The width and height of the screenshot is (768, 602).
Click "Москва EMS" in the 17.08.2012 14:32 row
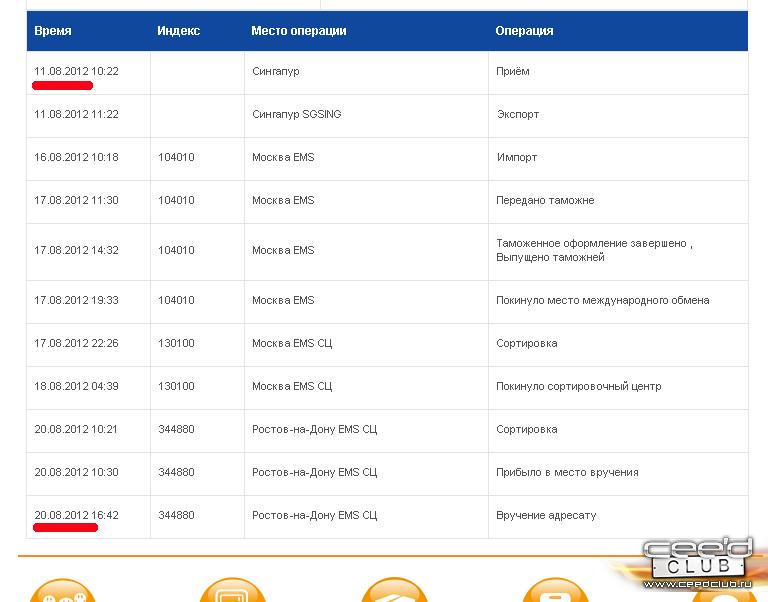pyautogui.click(x=283, y=250)
